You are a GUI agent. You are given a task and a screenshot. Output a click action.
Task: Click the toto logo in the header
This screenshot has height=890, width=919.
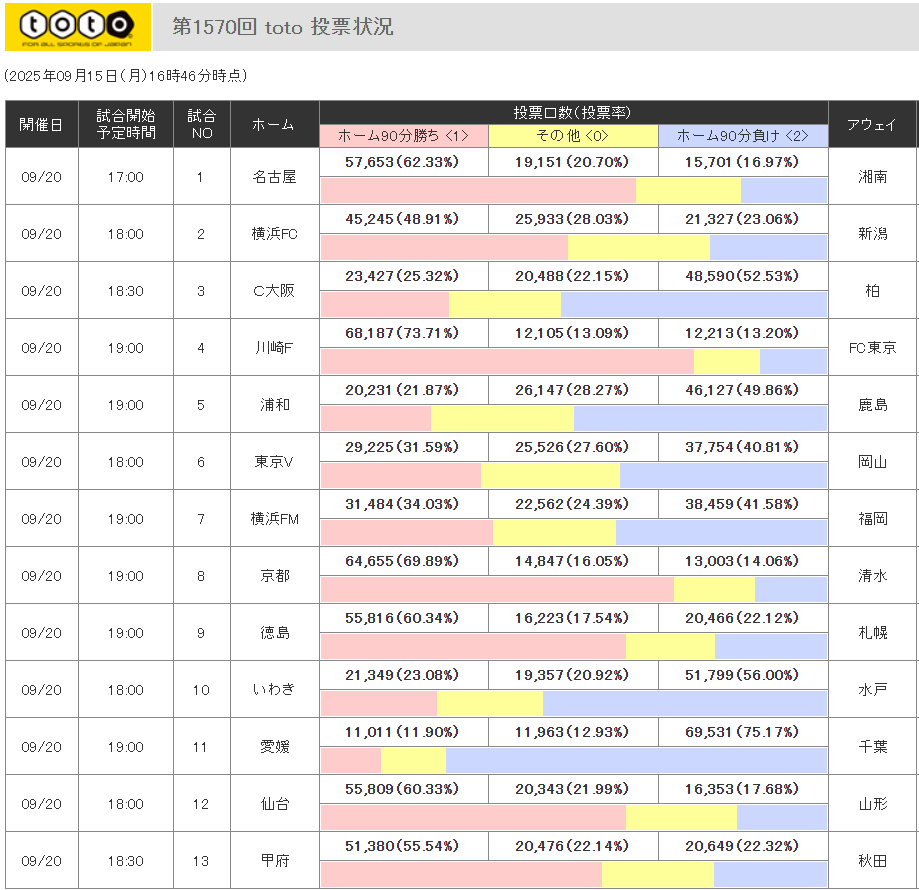coord(77,27)
